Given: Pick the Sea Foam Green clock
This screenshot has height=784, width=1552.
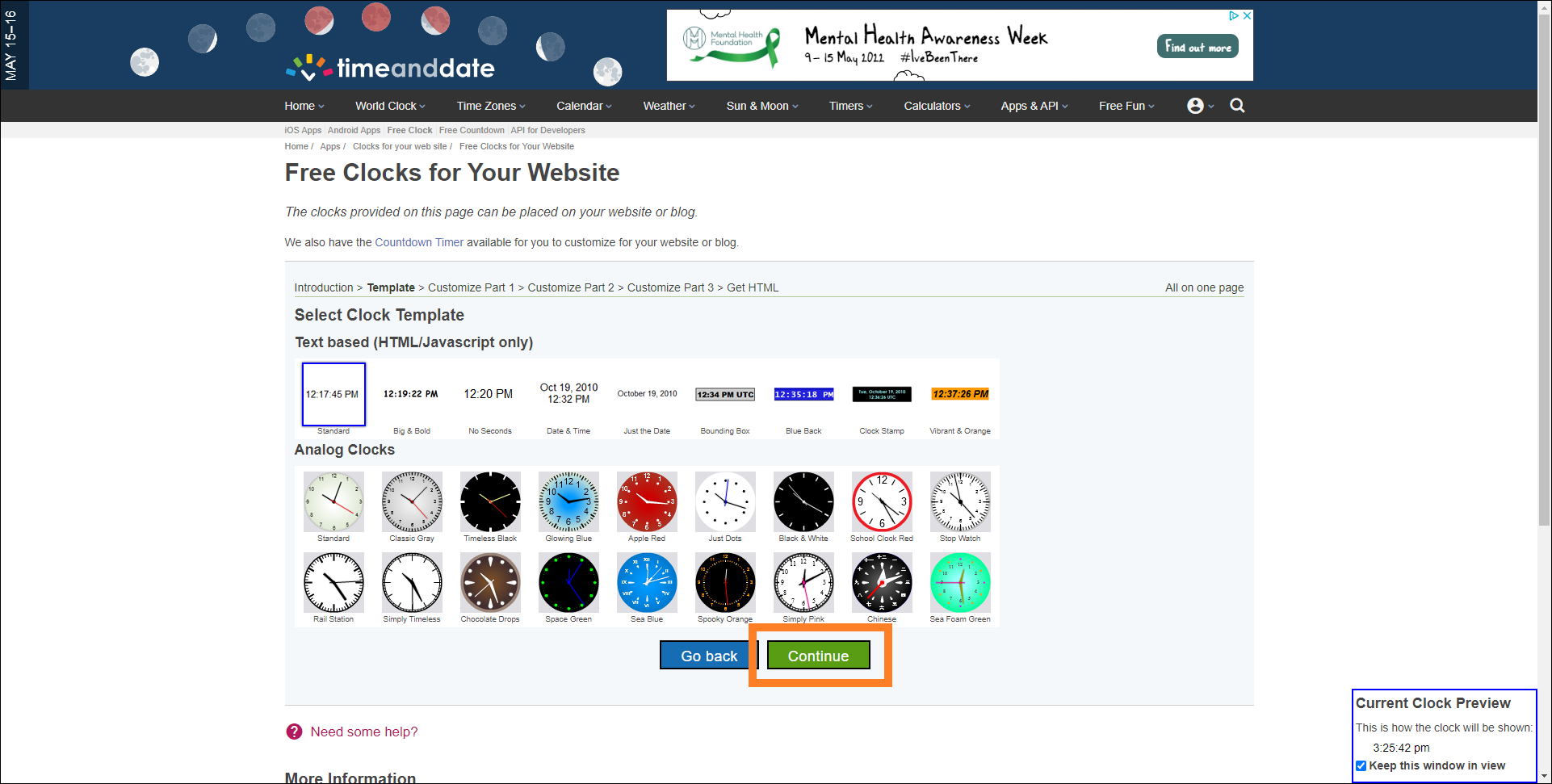Looking at the screenshot, I should pos(959,583).
